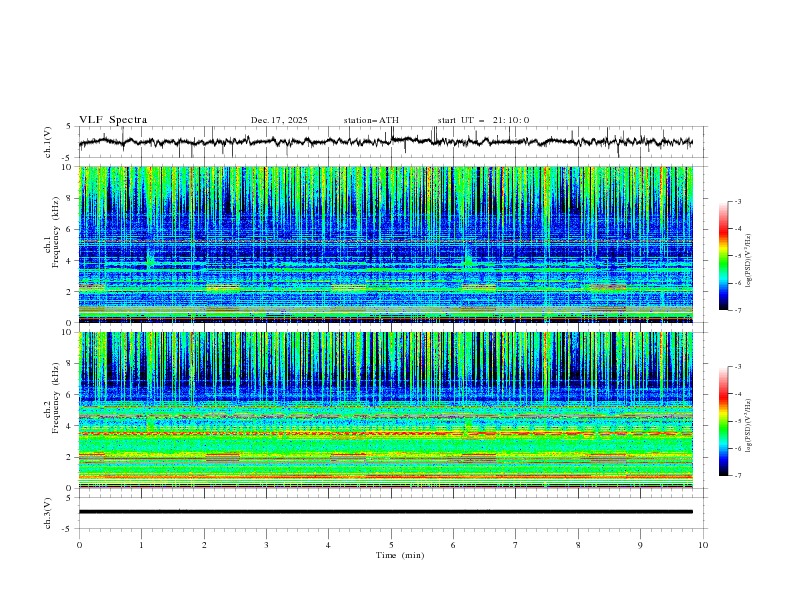This screenshot has width=792, height=612.
Task: Click the 10 minute tick on time axis
Action: point(703,544)
